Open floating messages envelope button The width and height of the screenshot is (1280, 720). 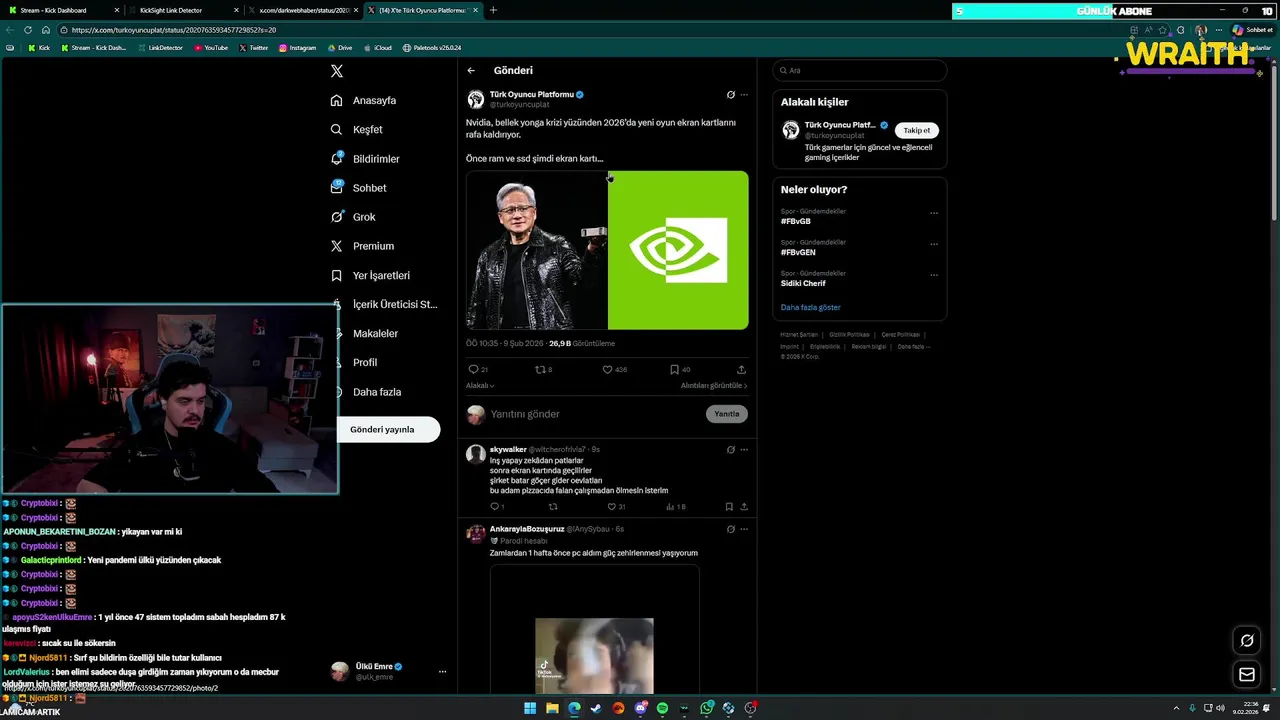point(1247,675)
